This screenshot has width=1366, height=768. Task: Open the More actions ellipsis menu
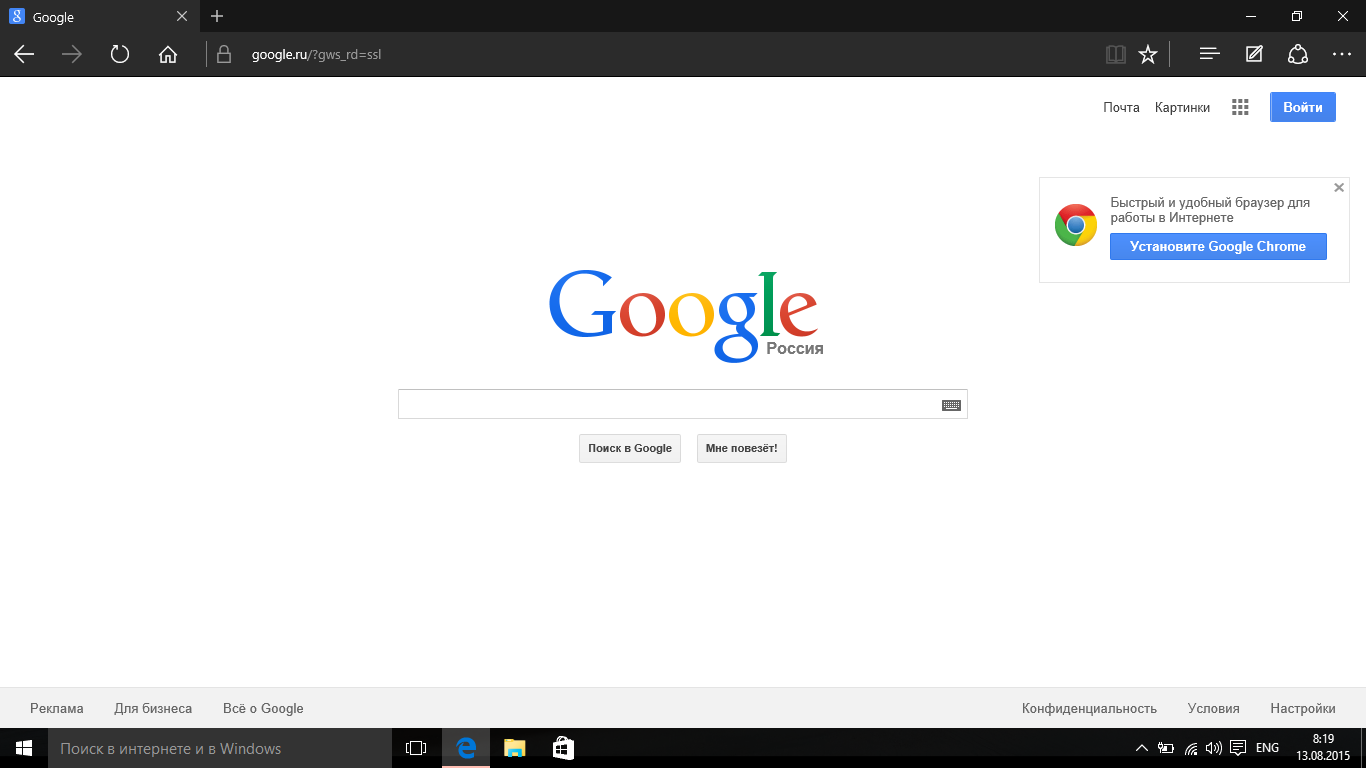(1342, 55)
